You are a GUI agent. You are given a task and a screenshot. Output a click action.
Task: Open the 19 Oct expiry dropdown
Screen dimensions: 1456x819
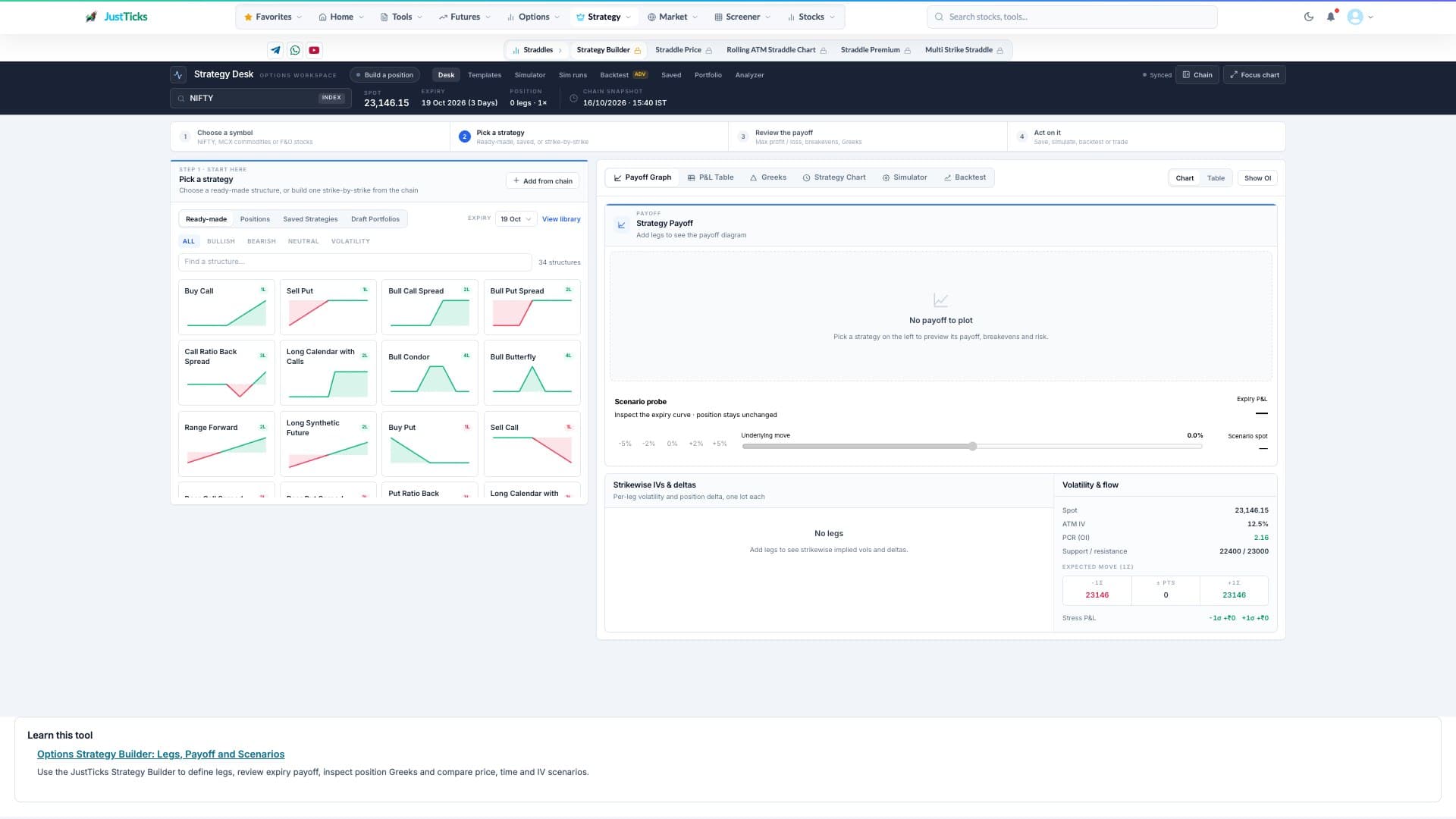coord(516,219)
